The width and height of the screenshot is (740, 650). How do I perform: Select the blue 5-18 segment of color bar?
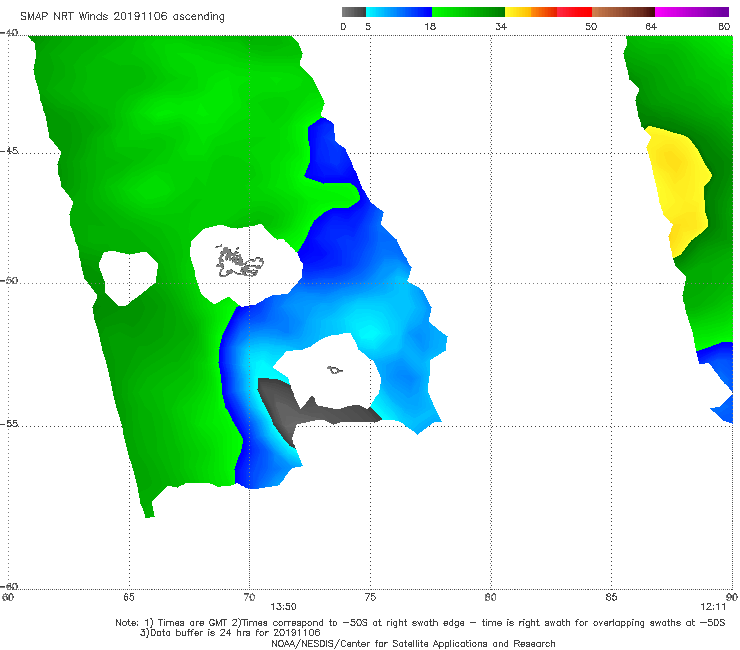(399, 12)
